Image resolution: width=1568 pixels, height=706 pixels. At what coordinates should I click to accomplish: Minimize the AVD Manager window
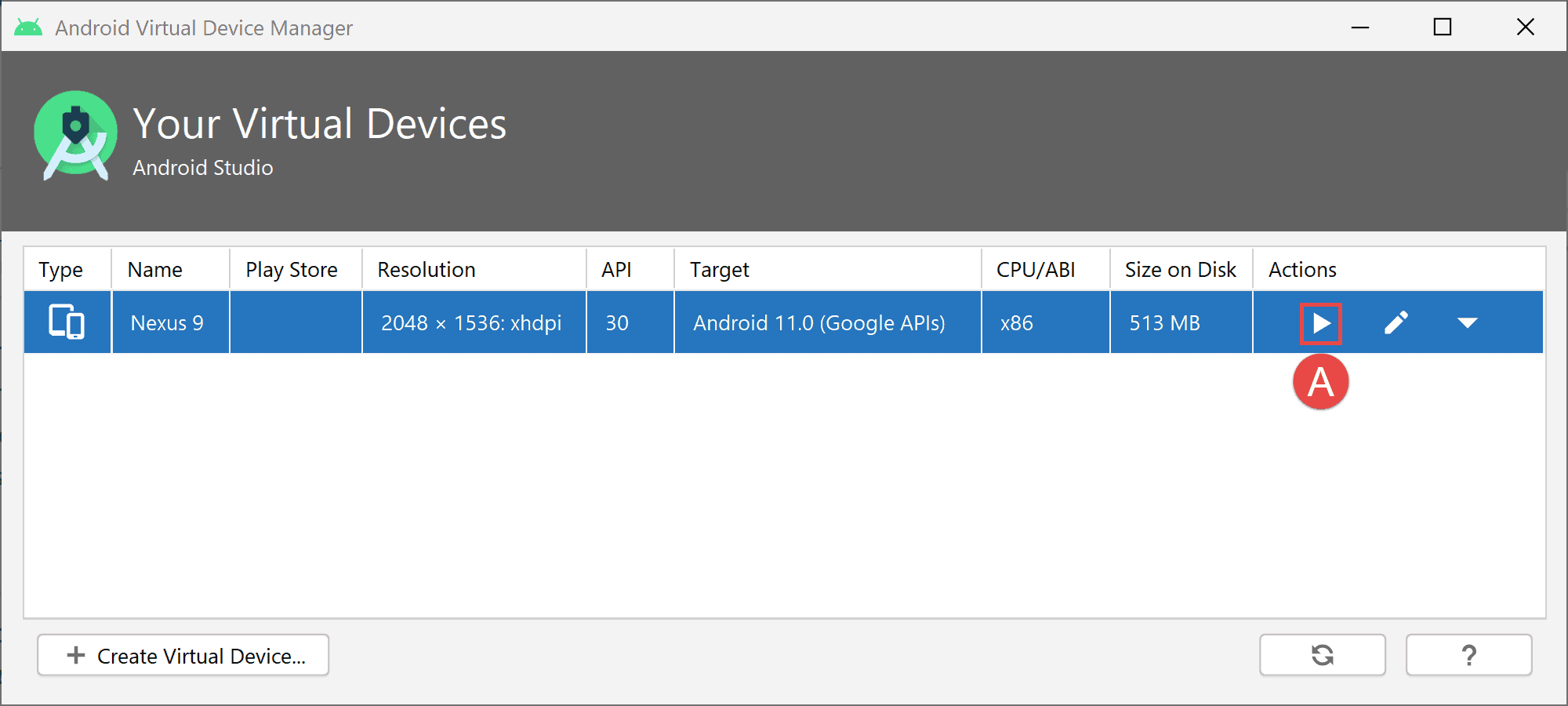(x=1360, y=27)
